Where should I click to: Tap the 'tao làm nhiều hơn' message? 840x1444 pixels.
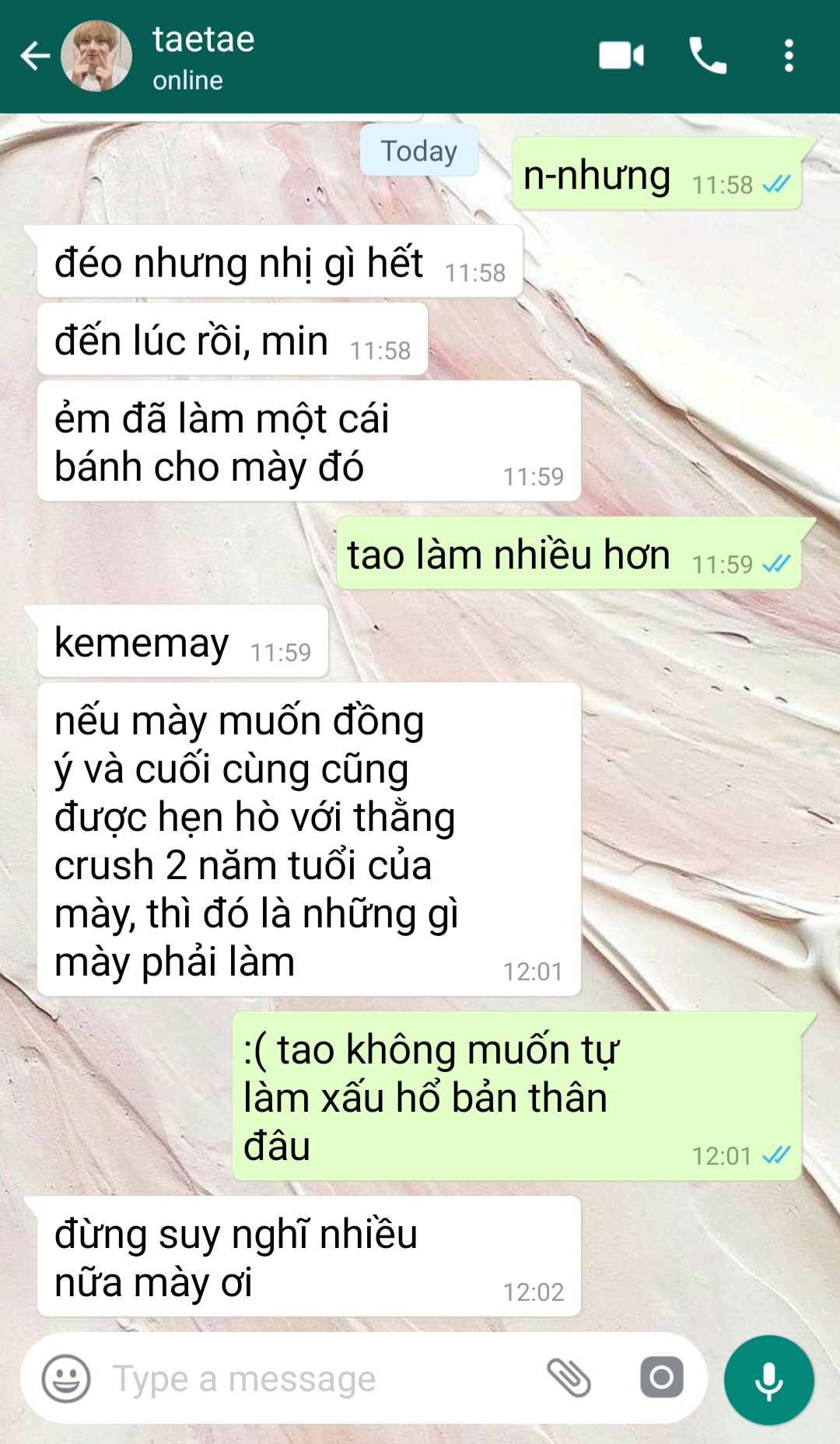point(569,553)
